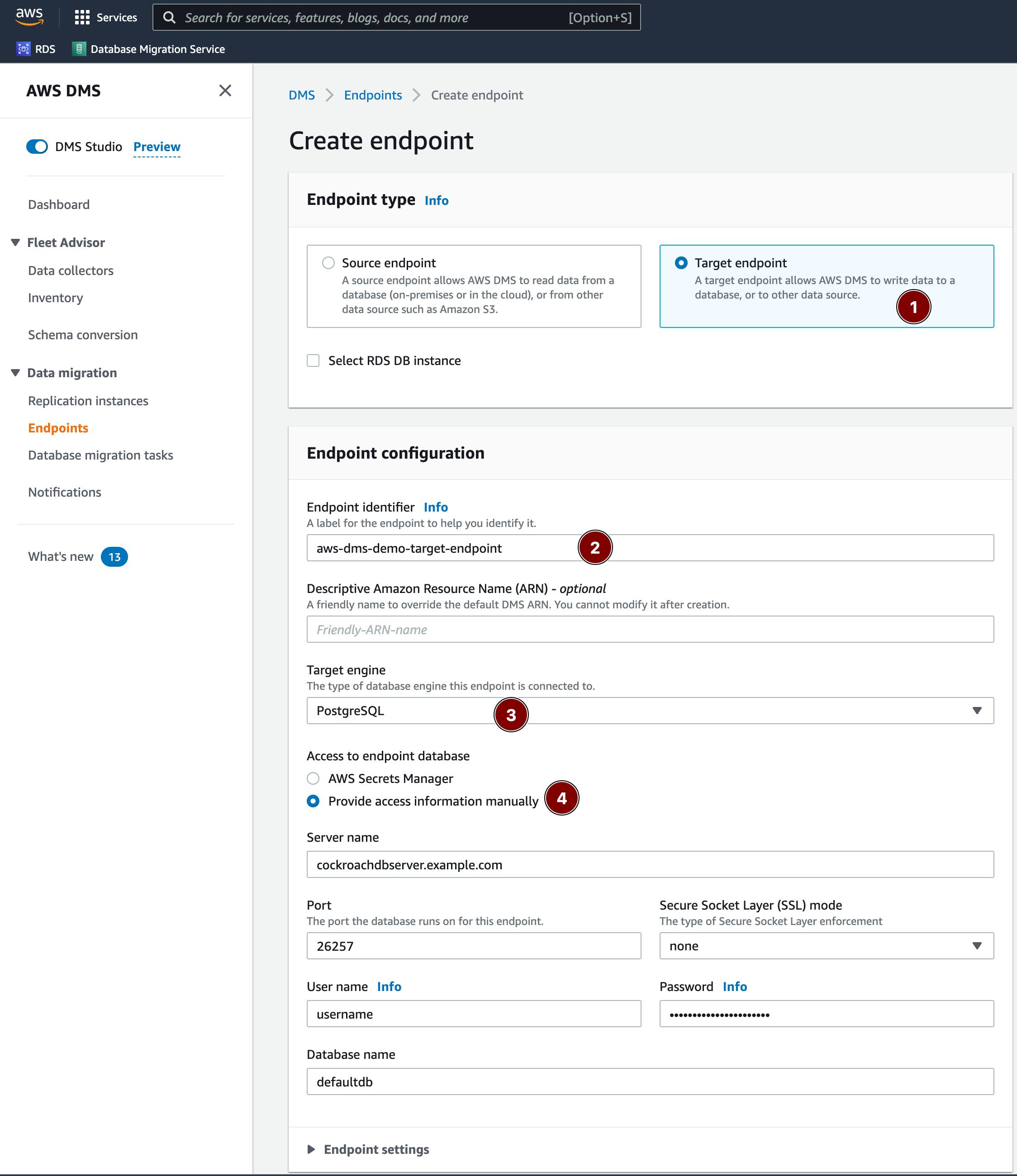The width and height of the screenshot is (1017, 1176).
Task: Open the SSL mode dropdown
Action: [x=826, y=946]
